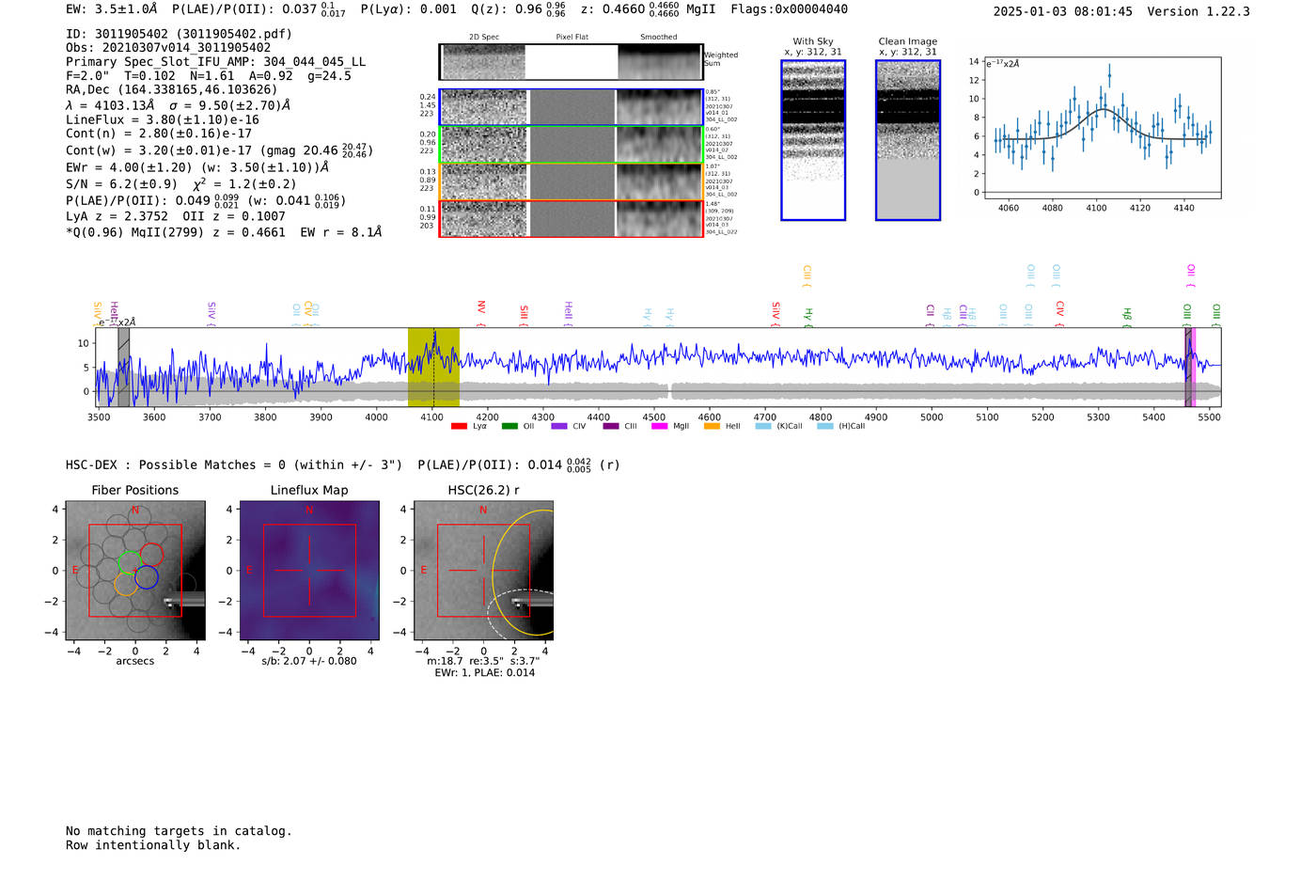
Task: Click the orange fiber circle in Fiber Positions
Action: [x=125, y=584]
